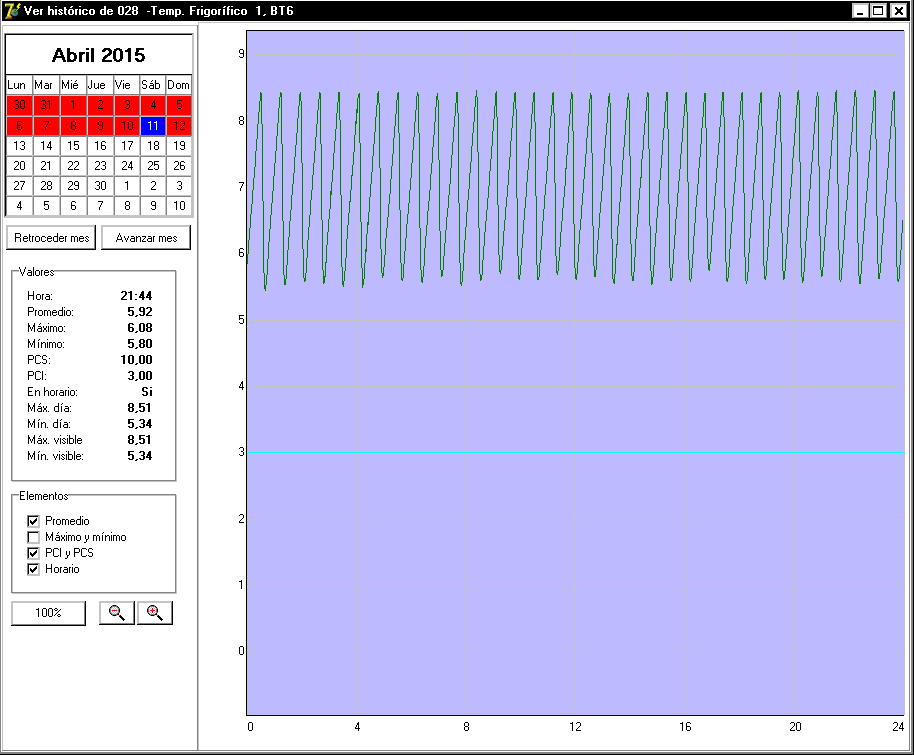Click the y-axis label 9 on chart
Screen dimensions: 914x755
241,54
